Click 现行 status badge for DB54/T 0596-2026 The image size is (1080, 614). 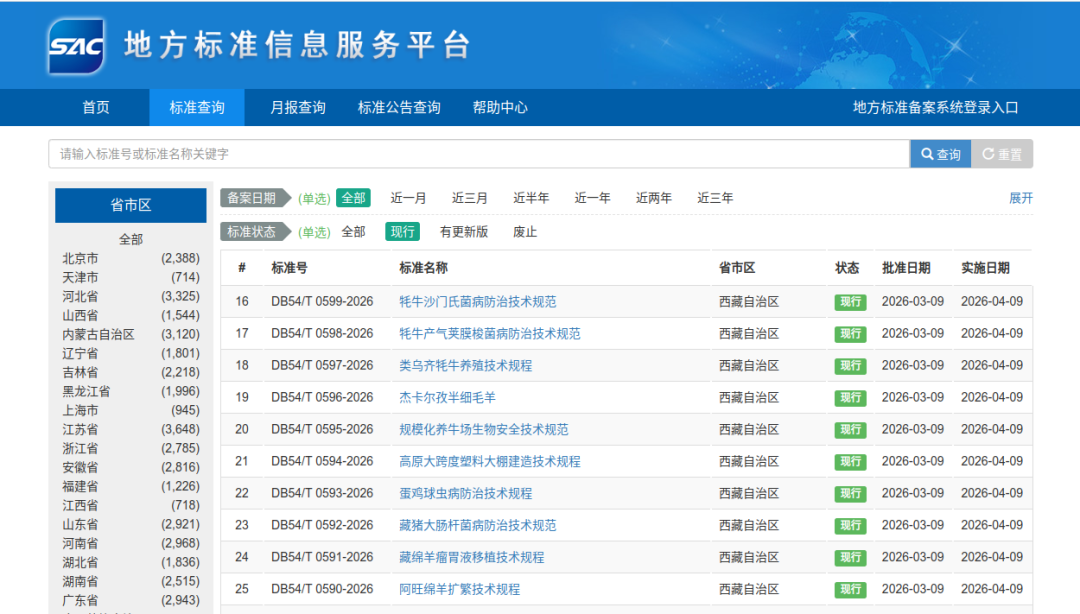tap(850, 398)
